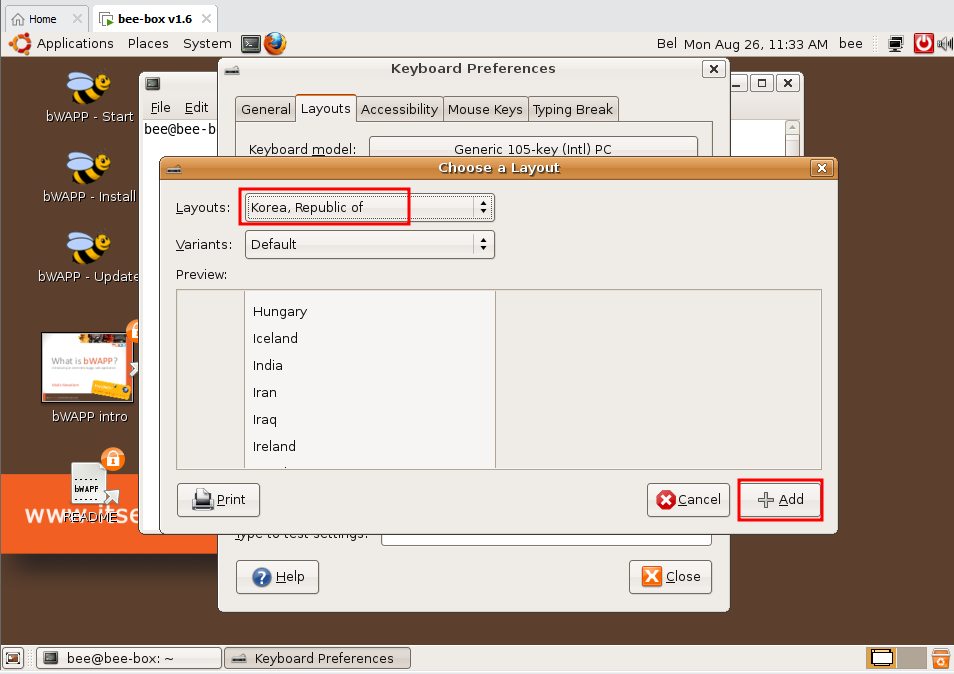Open the bWAPP - Start desktop icon
The height and width of the screenshot is (674, 954).
pos(89,97)
